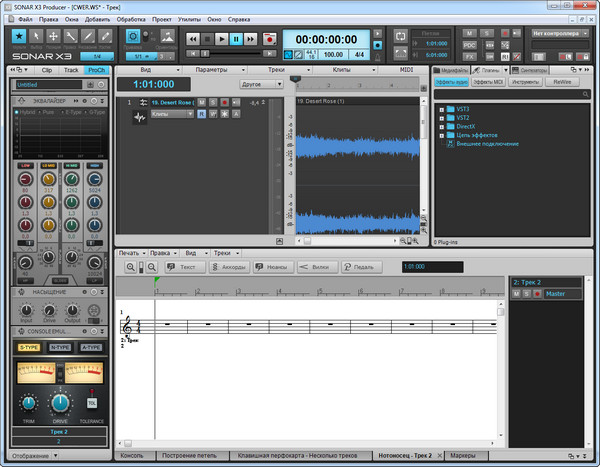Solo the Desert Rose track
This screenshot has height=467, width=600.
(212, 102)
